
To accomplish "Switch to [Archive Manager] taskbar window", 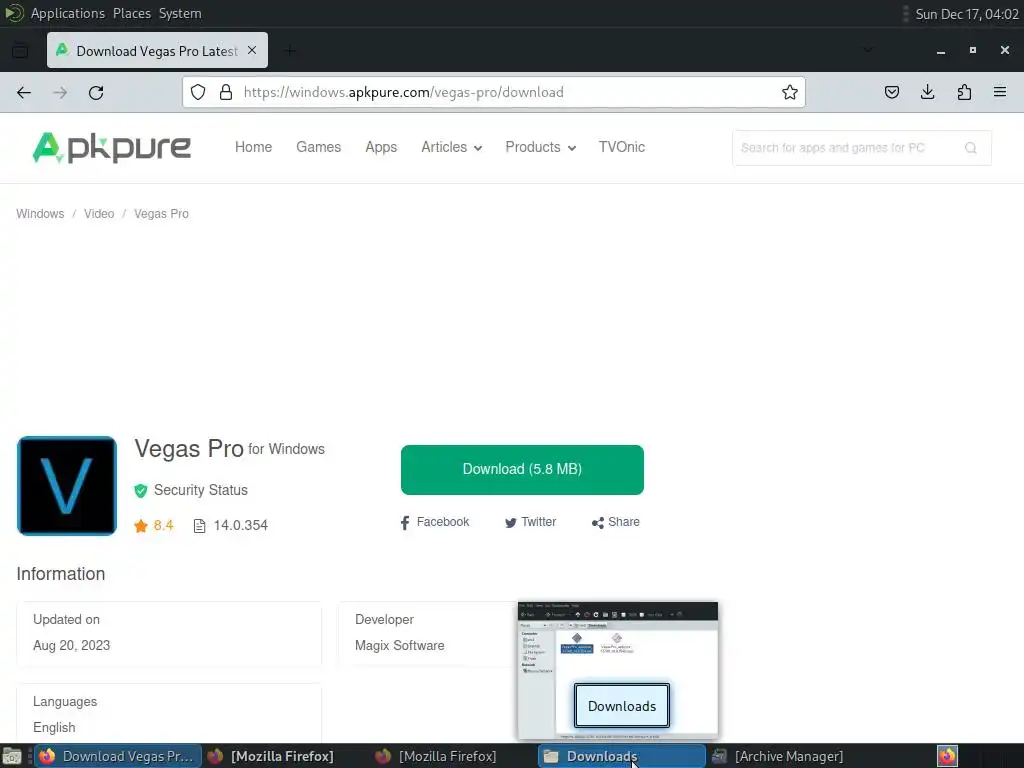I will tap(789, 756).
